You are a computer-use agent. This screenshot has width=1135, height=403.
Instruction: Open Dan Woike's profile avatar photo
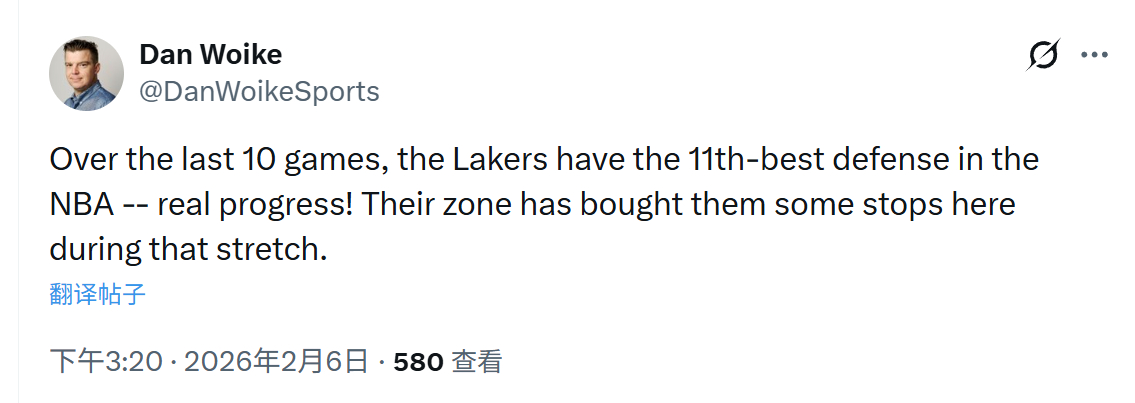click(87, 73)
